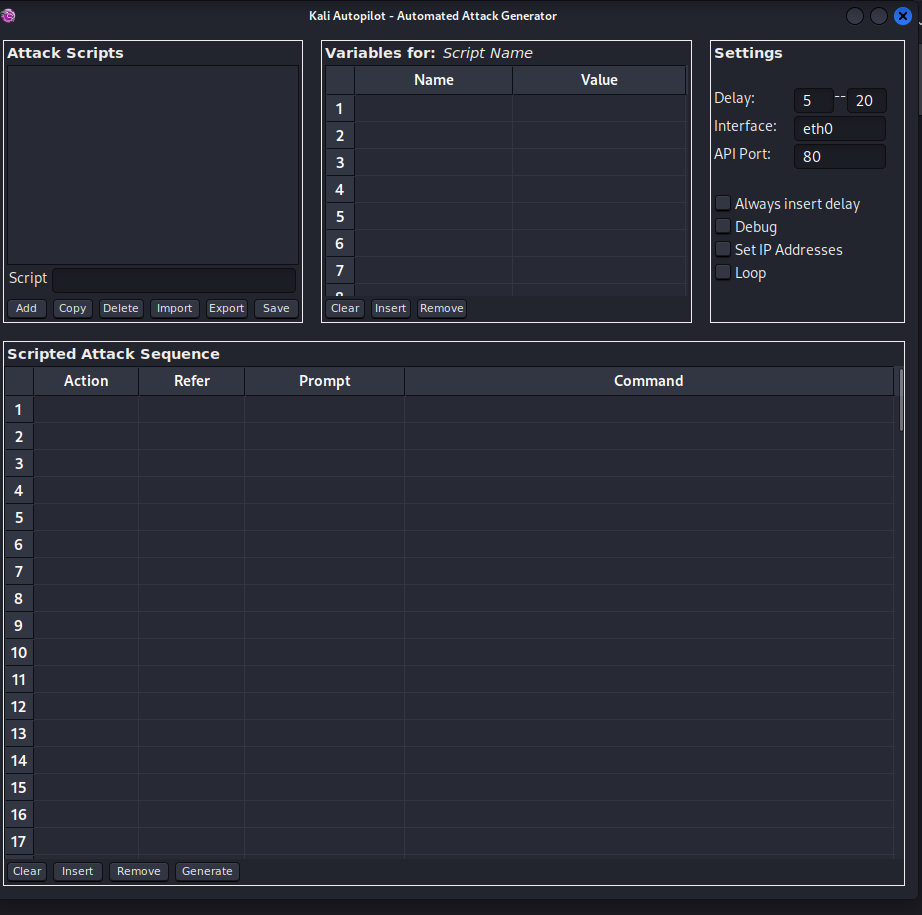Screen dimensions: 922x915
Task: Select row 17 header in Scripted Attack Sequence
Action: coord(19,841)
